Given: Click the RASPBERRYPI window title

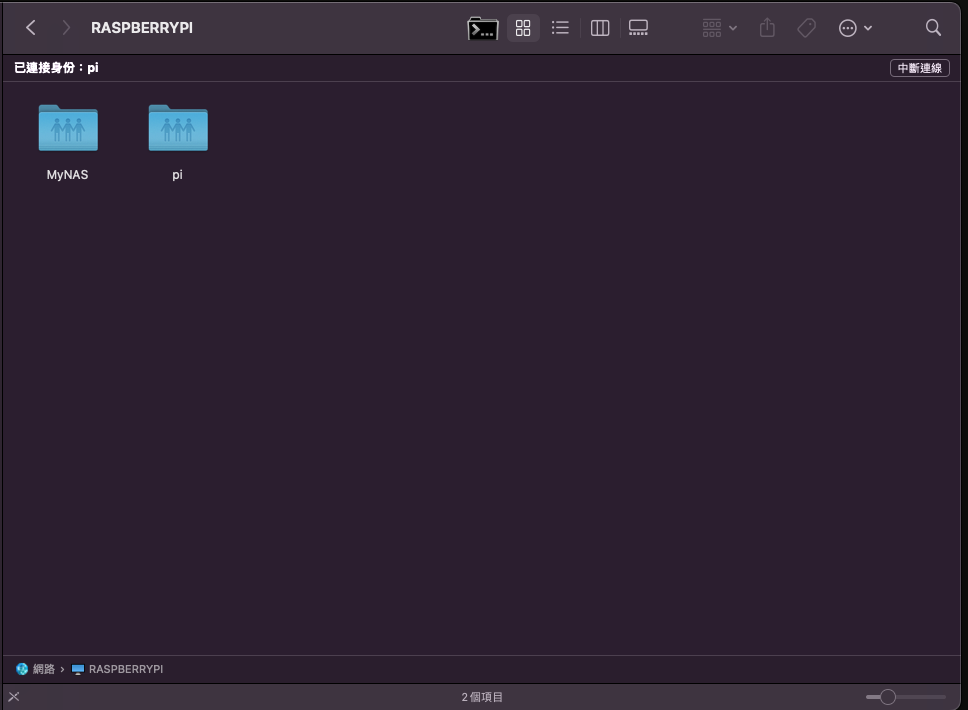Looking at the screenshot, I should click(x=142, y=28).
